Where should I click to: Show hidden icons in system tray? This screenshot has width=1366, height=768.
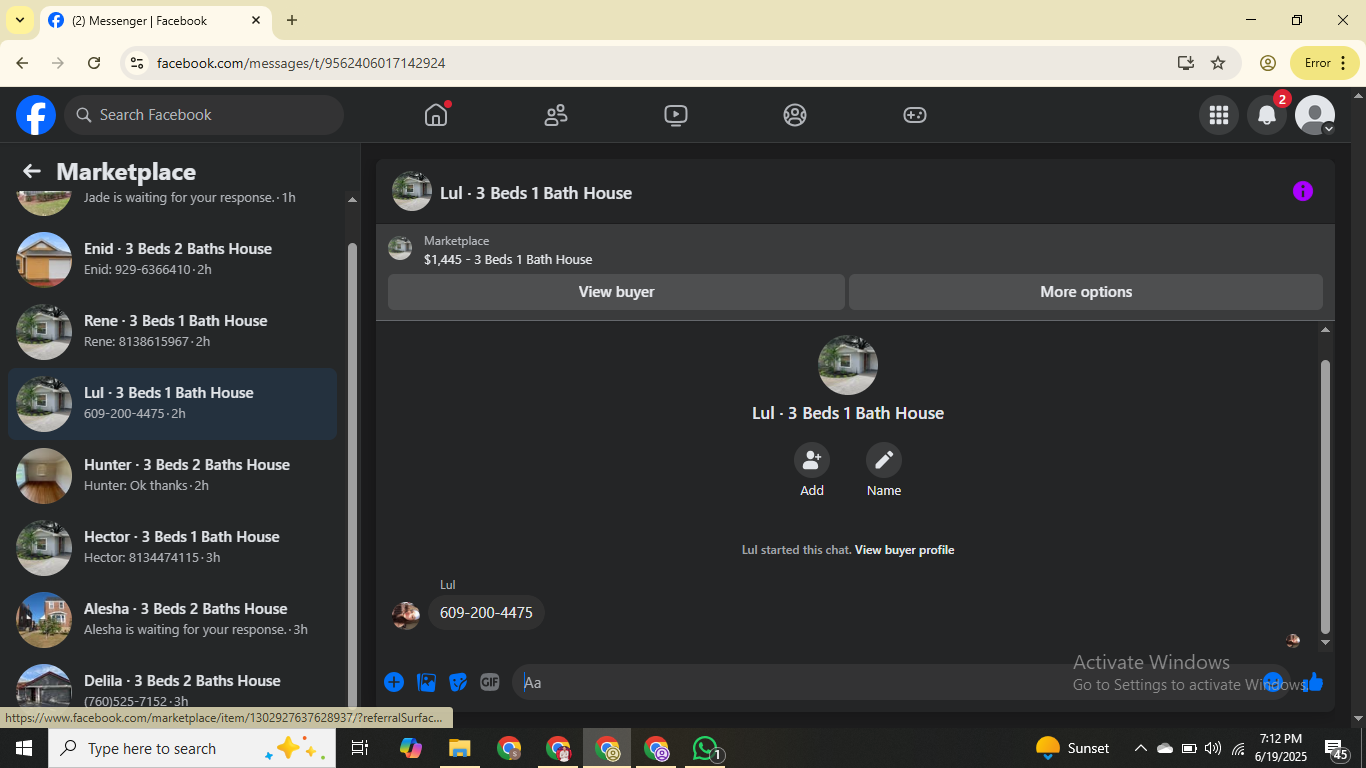click(x=1140, y=748)
